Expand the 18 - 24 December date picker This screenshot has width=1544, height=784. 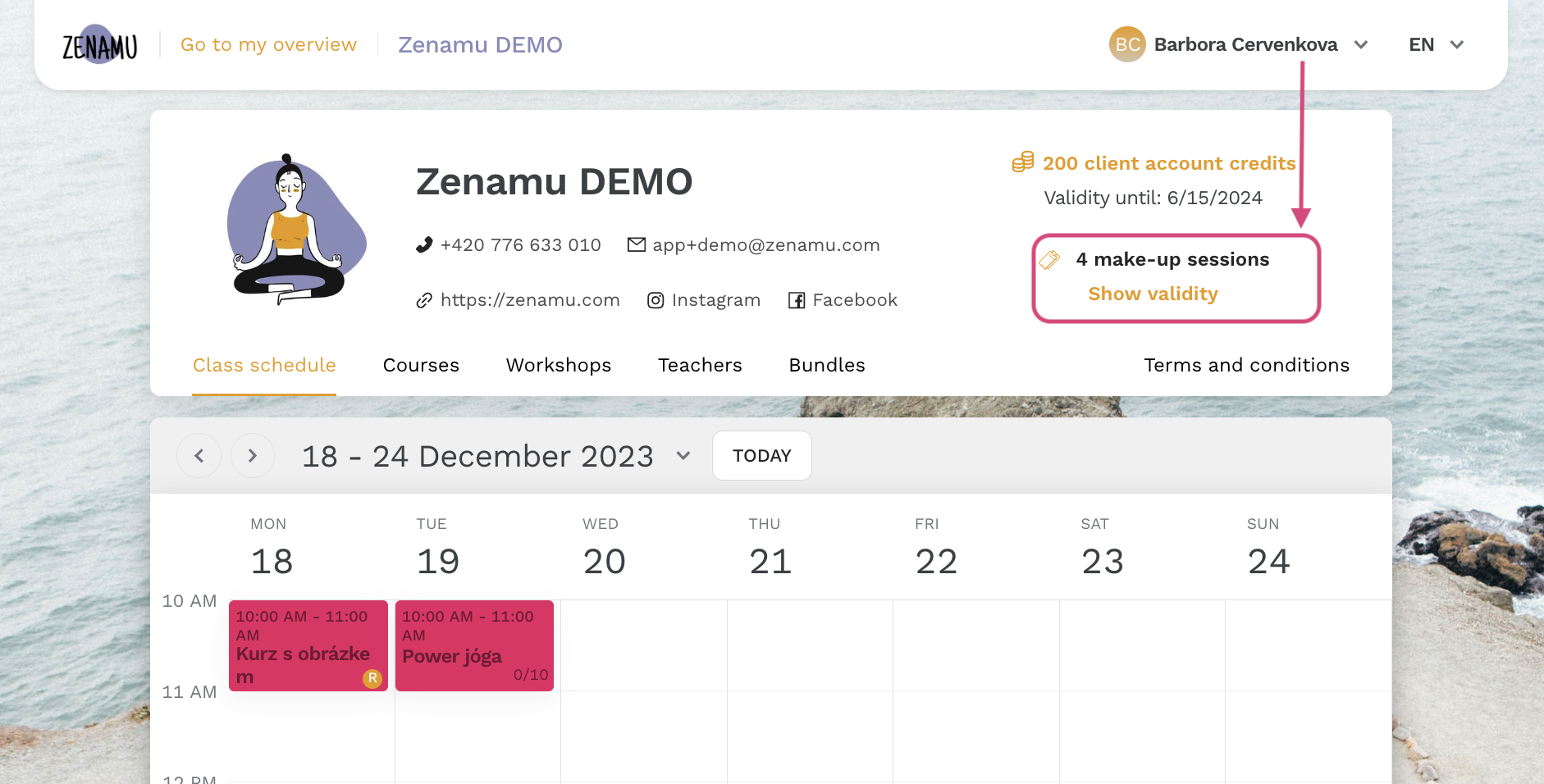[683, 456]
